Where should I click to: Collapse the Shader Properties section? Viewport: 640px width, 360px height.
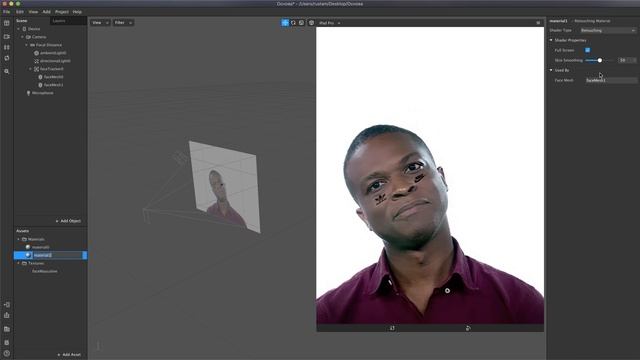coord(551,40)
